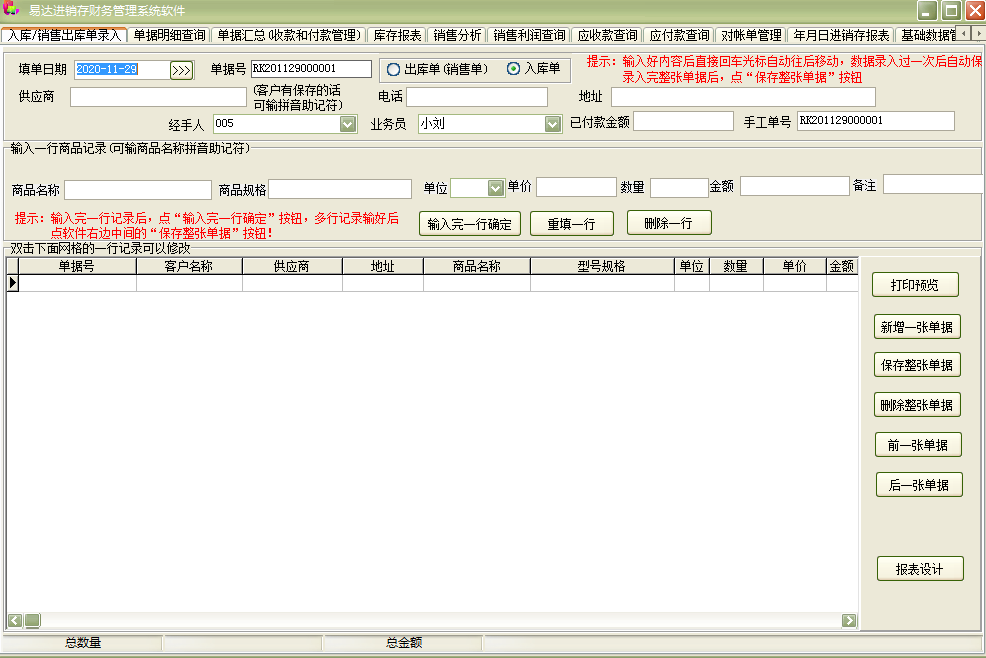Switch to the 对帐单管理 tab
The width and height of the screenshot is (986, 658).
tap(751, 35)
